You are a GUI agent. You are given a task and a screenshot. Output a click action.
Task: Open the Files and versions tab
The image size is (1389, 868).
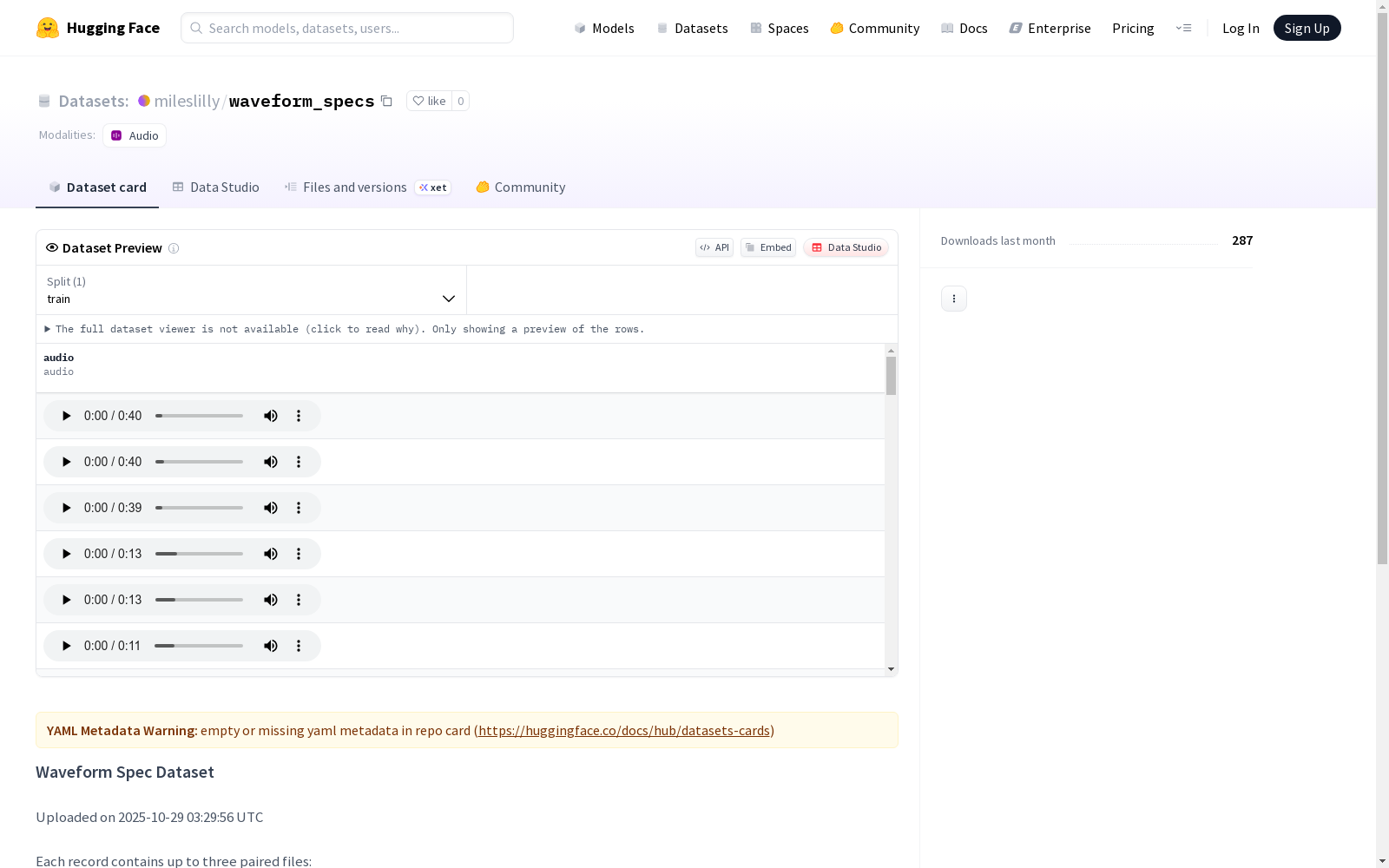[x=367, y=187]
